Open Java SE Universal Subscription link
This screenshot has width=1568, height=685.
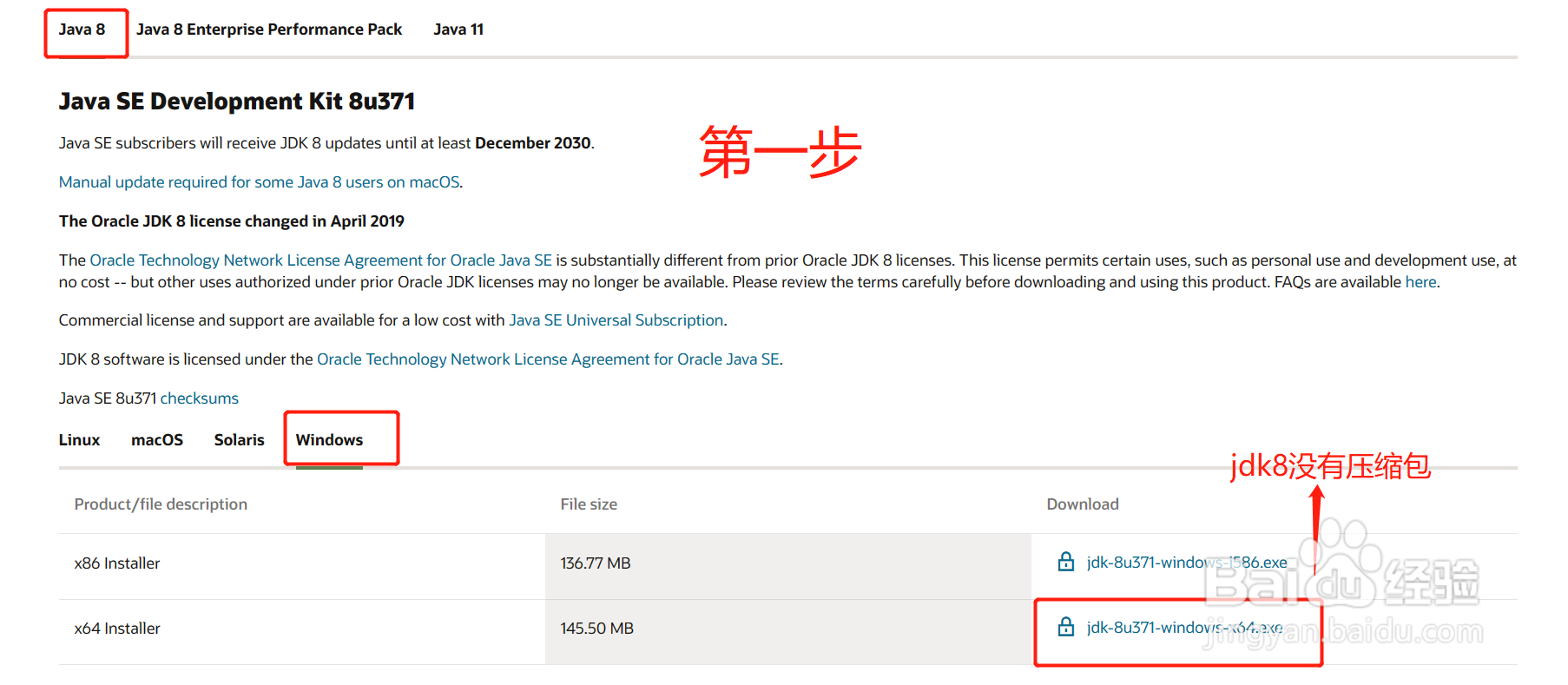pyautogui.click(x=616, y=320)
